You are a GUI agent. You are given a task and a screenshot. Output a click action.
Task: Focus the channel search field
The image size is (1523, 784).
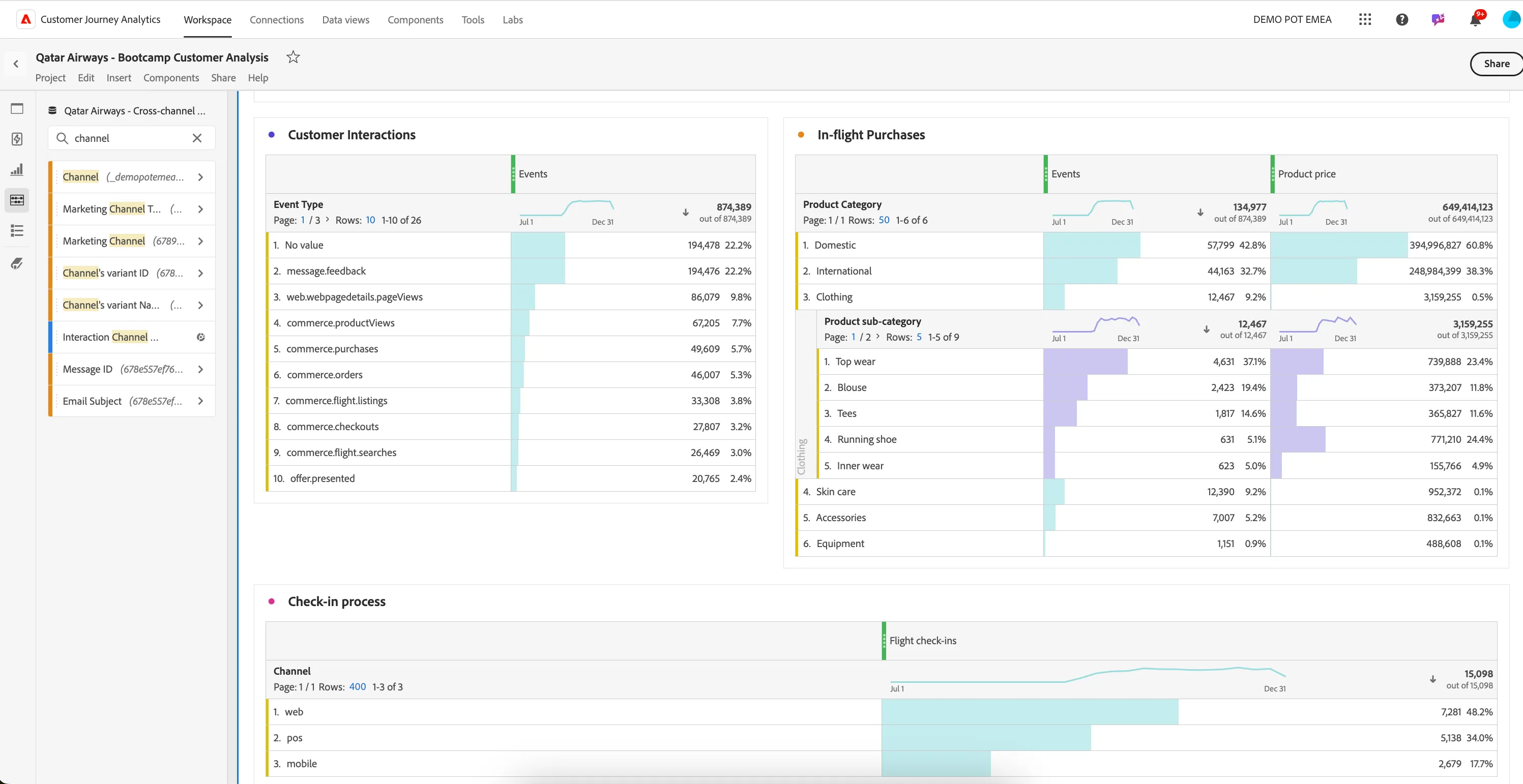[131, 138]
